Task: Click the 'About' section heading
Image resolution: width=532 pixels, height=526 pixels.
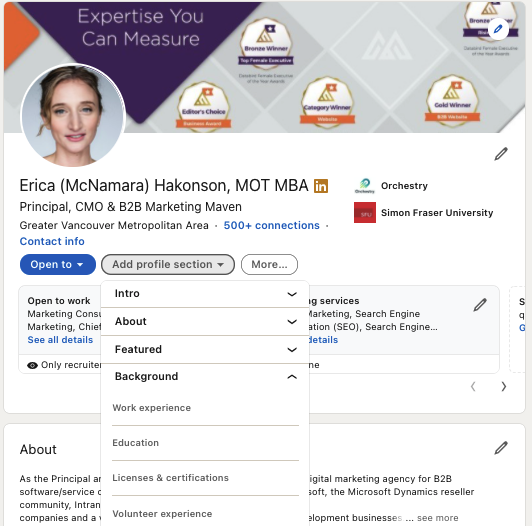Action: tap(38, 450)
